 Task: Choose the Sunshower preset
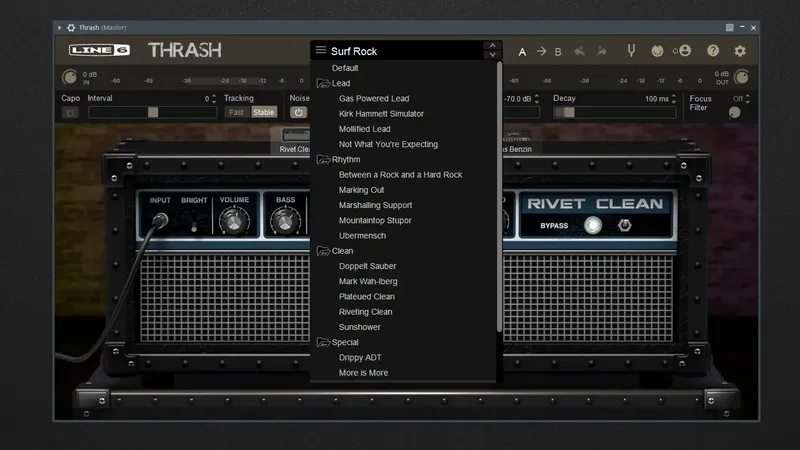coord(360,327)
